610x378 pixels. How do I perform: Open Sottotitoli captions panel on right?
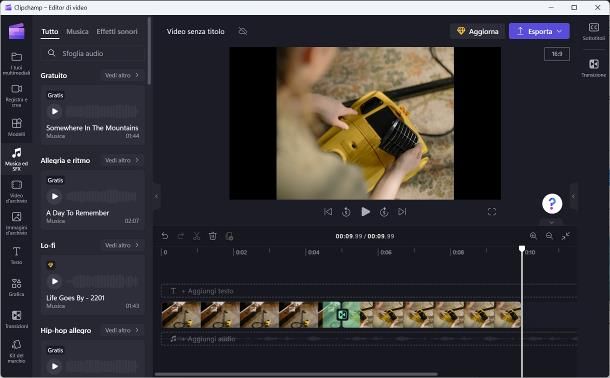coord(594,31)
